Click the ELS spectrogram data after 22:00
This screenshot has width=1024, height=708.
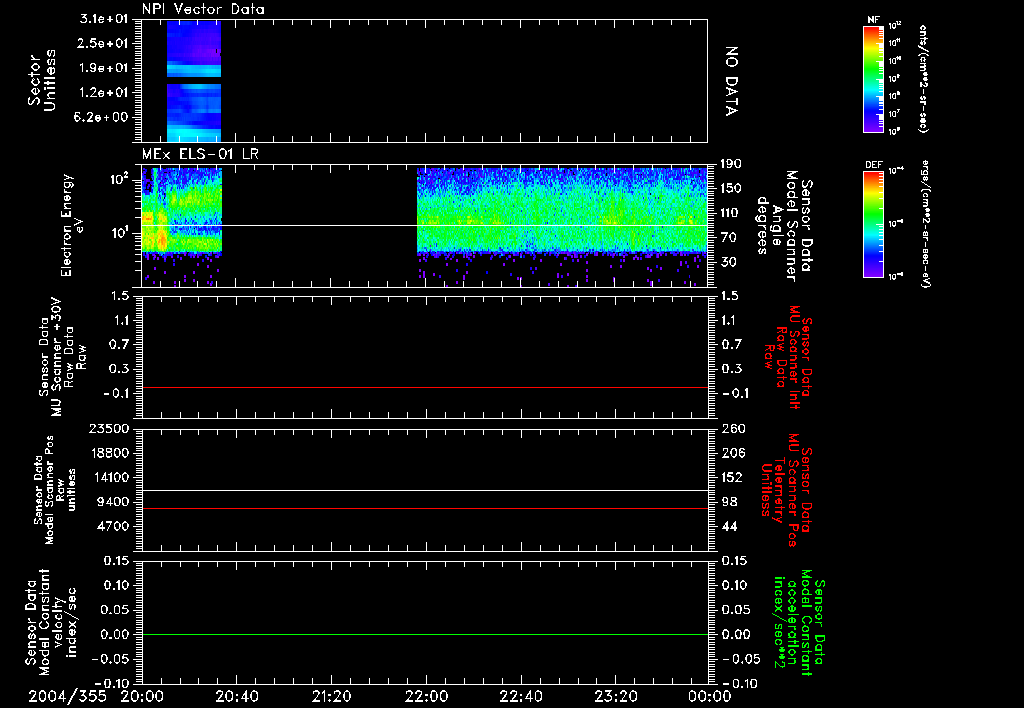tap(562, 227)
